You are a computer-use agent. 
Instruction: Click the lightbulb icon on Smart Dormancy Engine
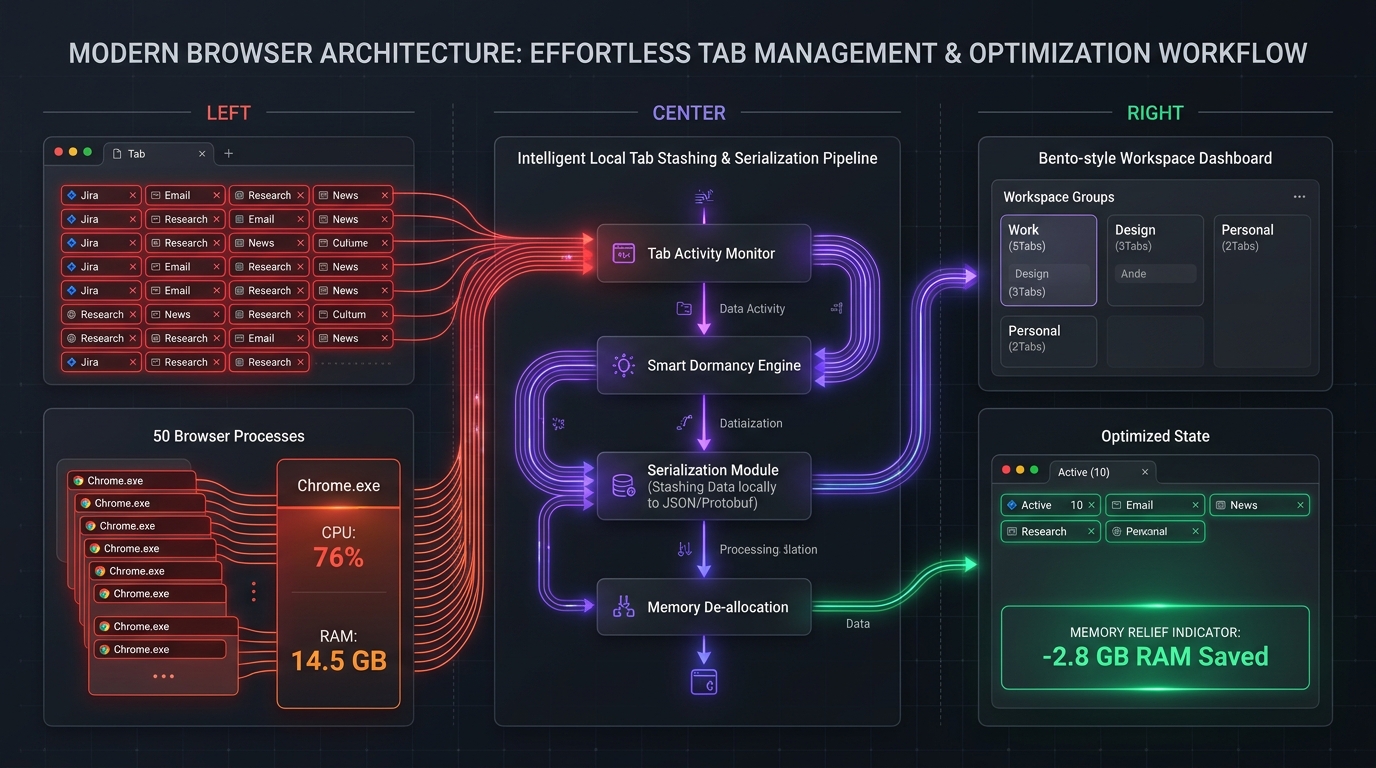(x=623, y=365)
